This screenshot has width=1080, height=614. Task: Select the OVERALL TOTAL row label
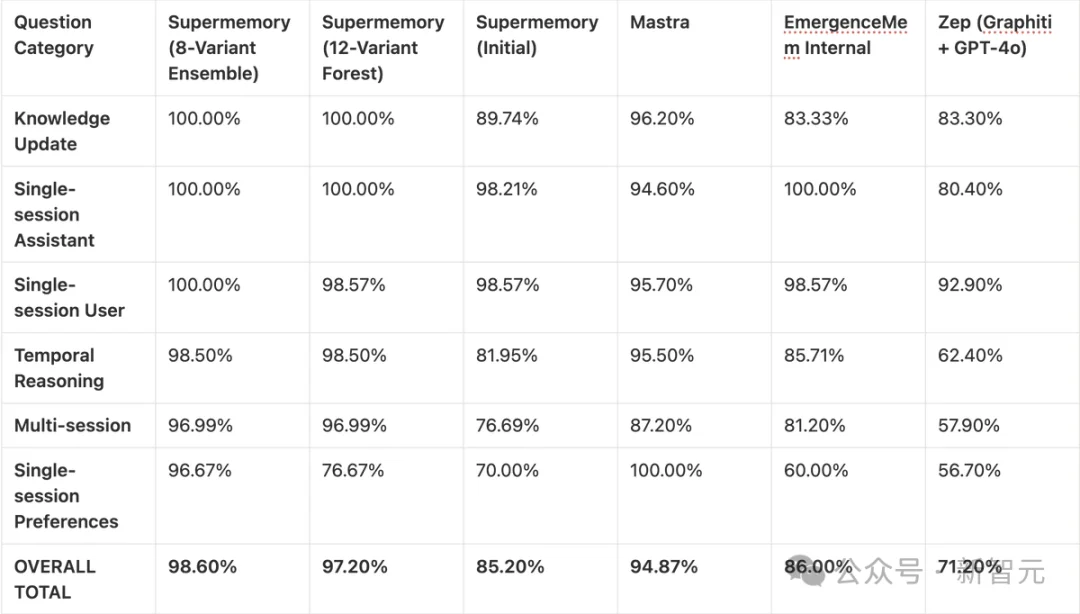click(55, 579)
